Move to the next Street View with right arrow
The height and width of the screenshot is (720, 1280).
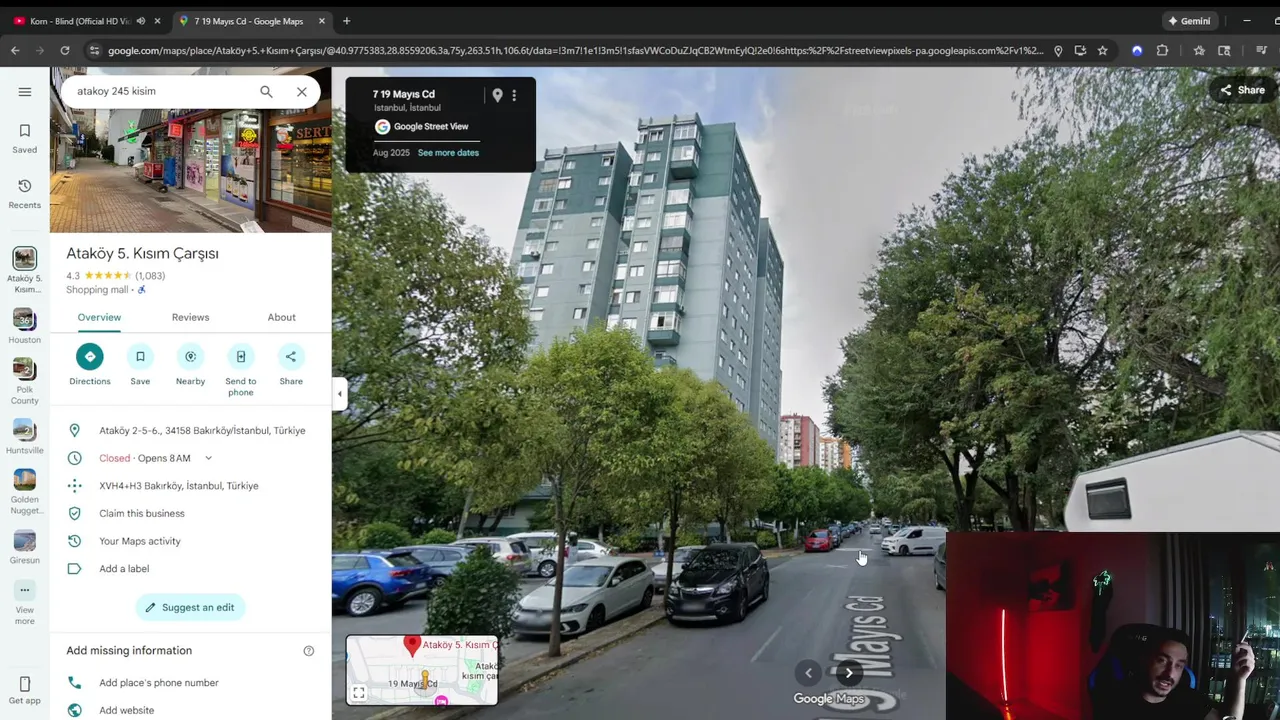(x=849, y=673)
